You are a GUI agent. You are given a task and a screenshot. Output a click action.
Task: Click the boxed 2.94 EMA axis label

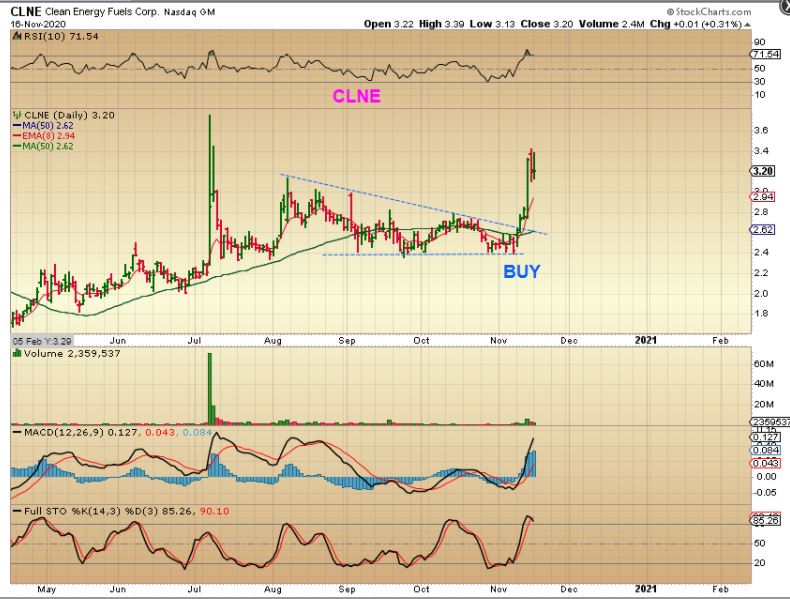(x=763, y=197)
